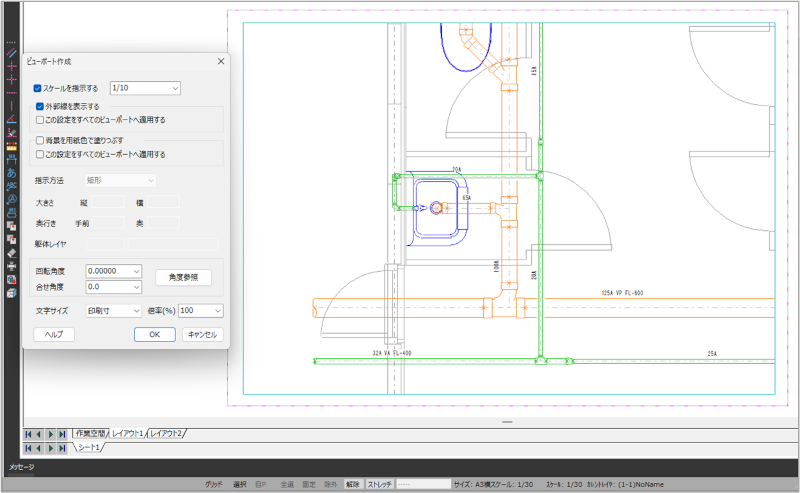Toggle 外郭線を表示する checkbox
This screenshot has width=800, height=493.
click(39, 106)
